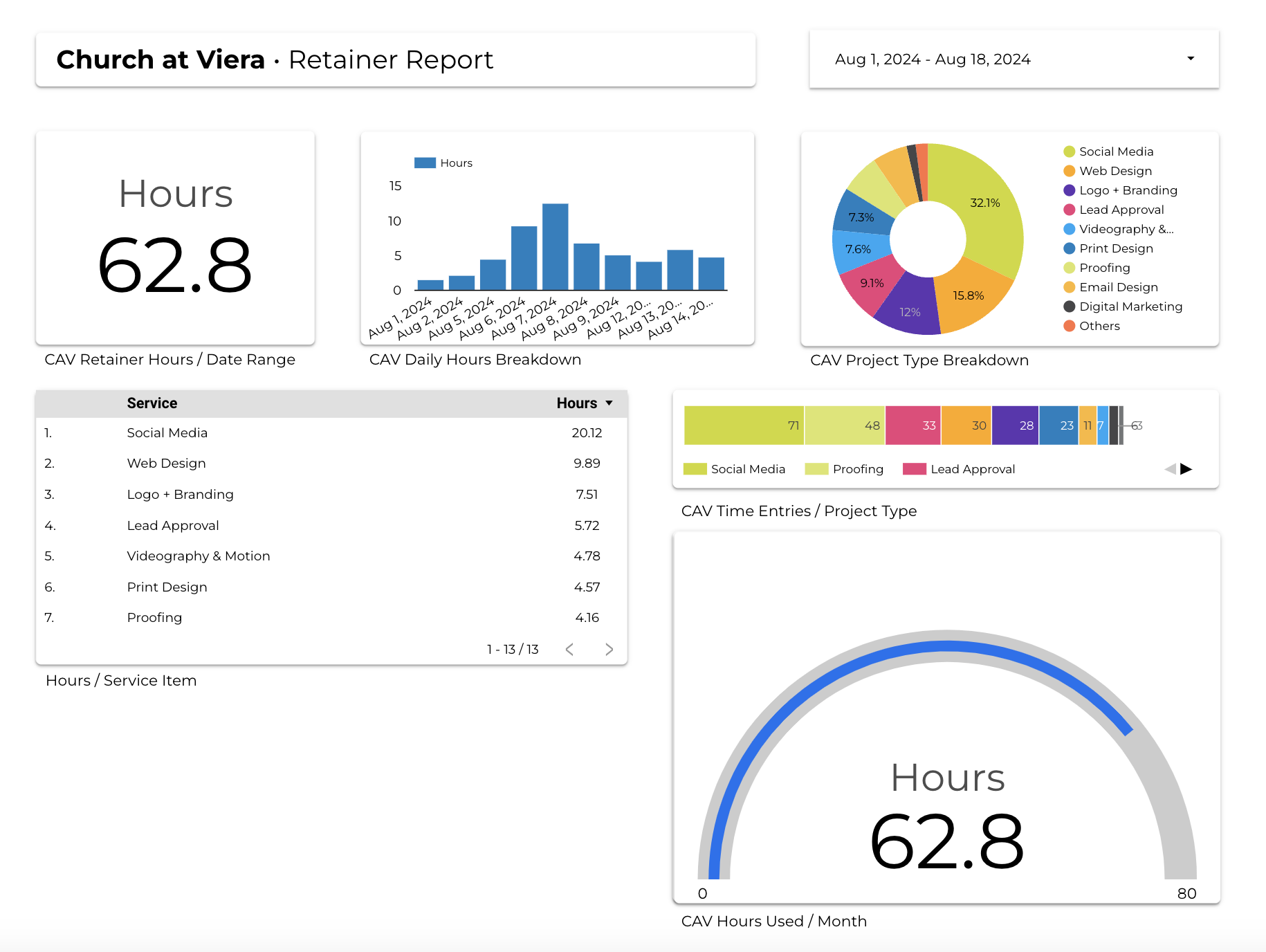The height and width of the screenshot is (952, 1266).
Task: Click the 7.3% pie slice
Action: pyautogui.click(x=862, y=217)
